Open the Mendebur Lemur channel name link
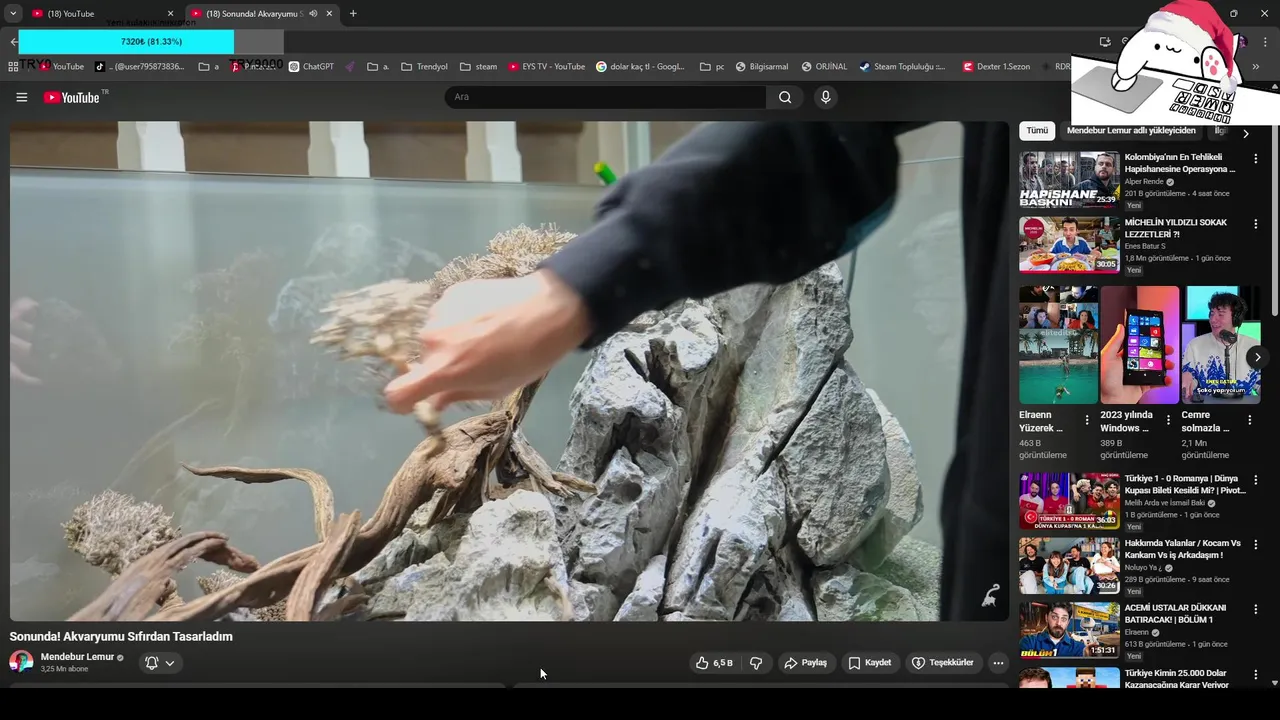1280x720 pixels. tap(77, 657)
